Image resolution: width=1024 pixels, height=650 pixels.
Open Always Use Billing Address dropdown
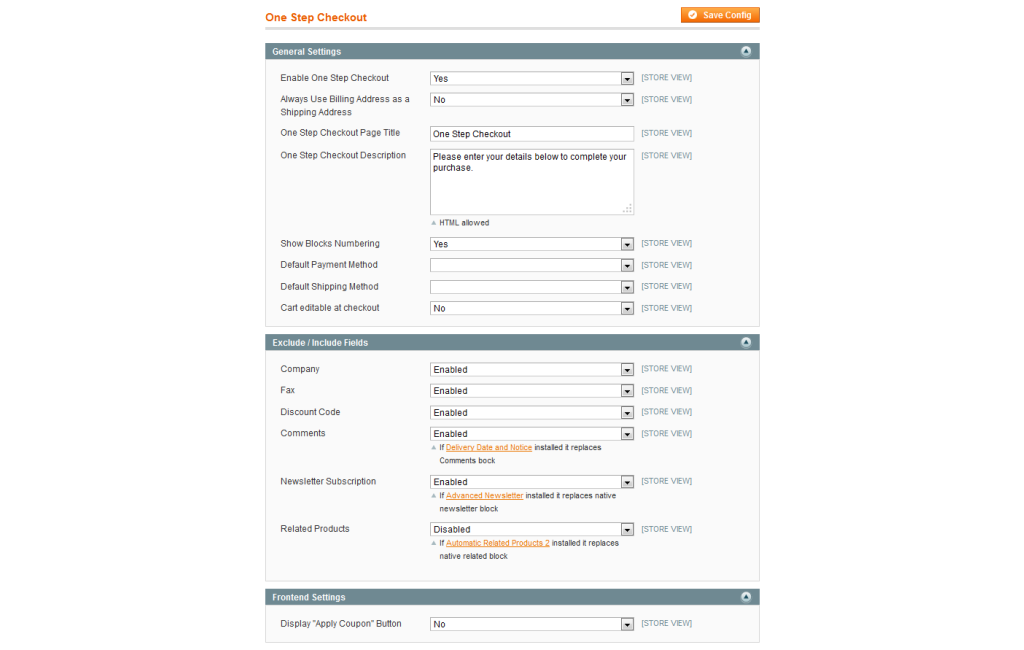[532, 100]
